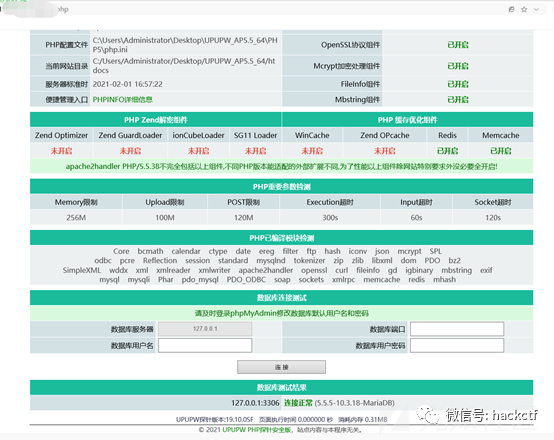This screenshot has width=554, height=440.
Task: Click the 连接正常 connection status text
Action: (298, 403)
